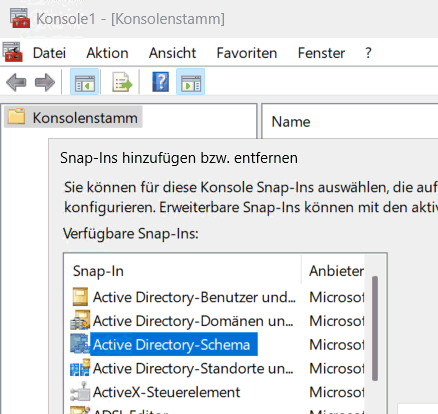Click the Microsoft provider cell for ActiveX-Steuerelement
Viewport: 438px width, 414px height.
coord(337,392)
